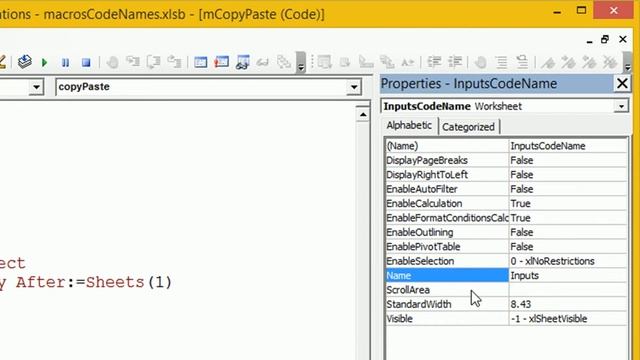Click the code window scroll-up arrow
Screen dimensions: 640x360
363,115
